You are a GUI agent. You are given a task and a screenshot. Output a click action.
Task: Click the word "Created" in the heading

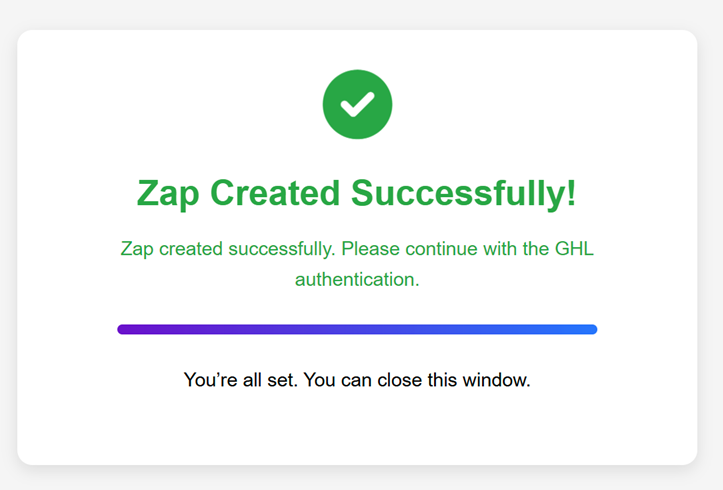[x=276, y=193]
